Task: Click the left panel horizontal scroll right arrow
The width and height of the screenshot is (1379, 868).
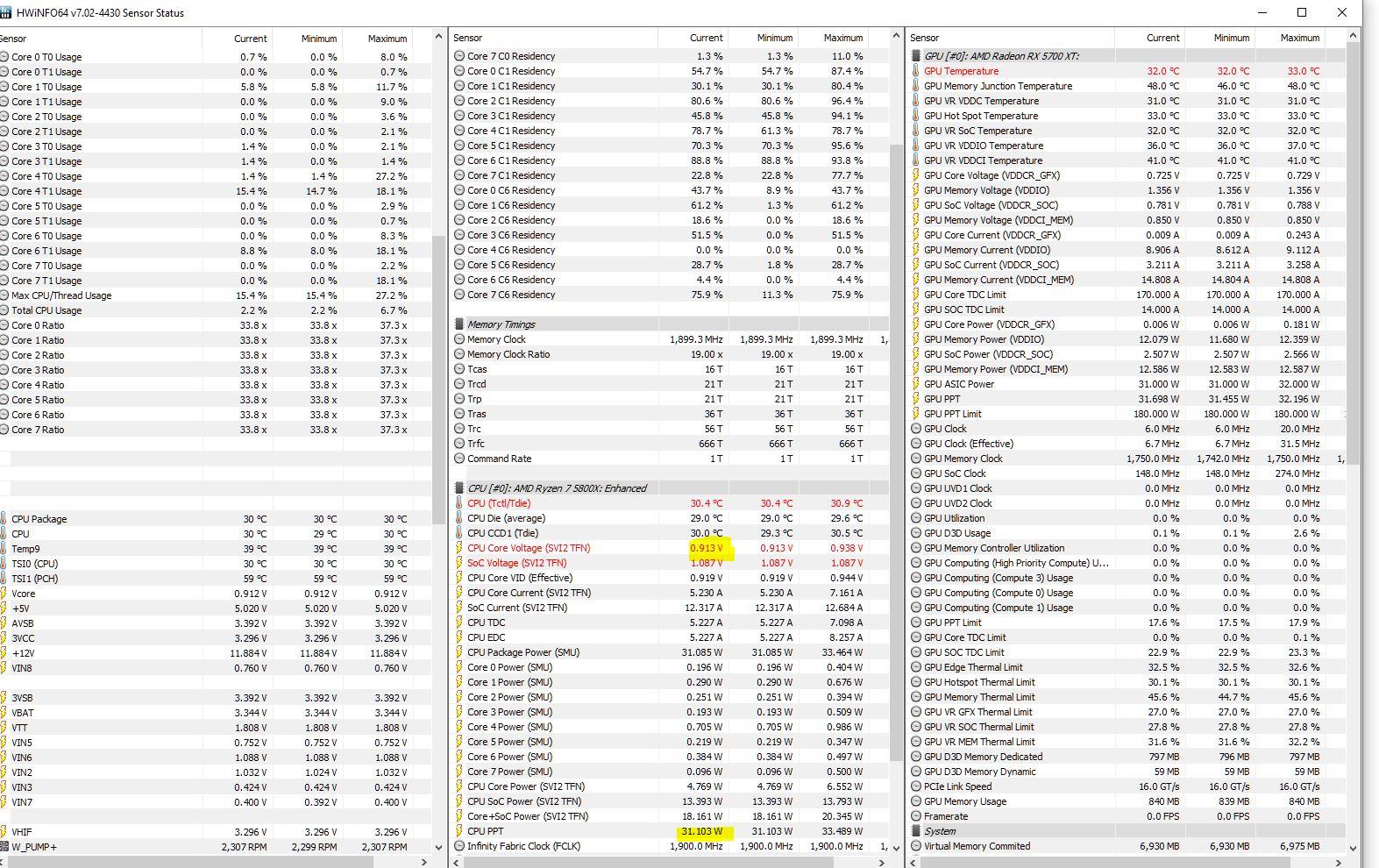Action: click(424, 862)
